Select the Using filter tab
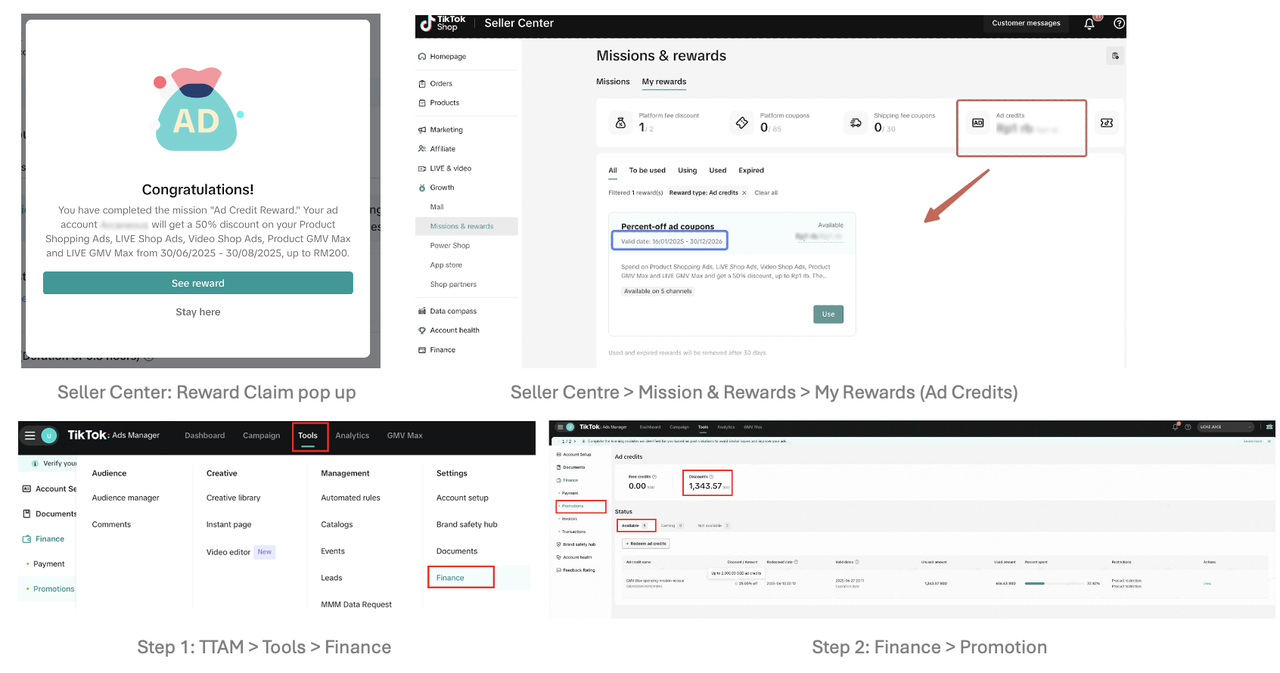 tap(687, 170)
